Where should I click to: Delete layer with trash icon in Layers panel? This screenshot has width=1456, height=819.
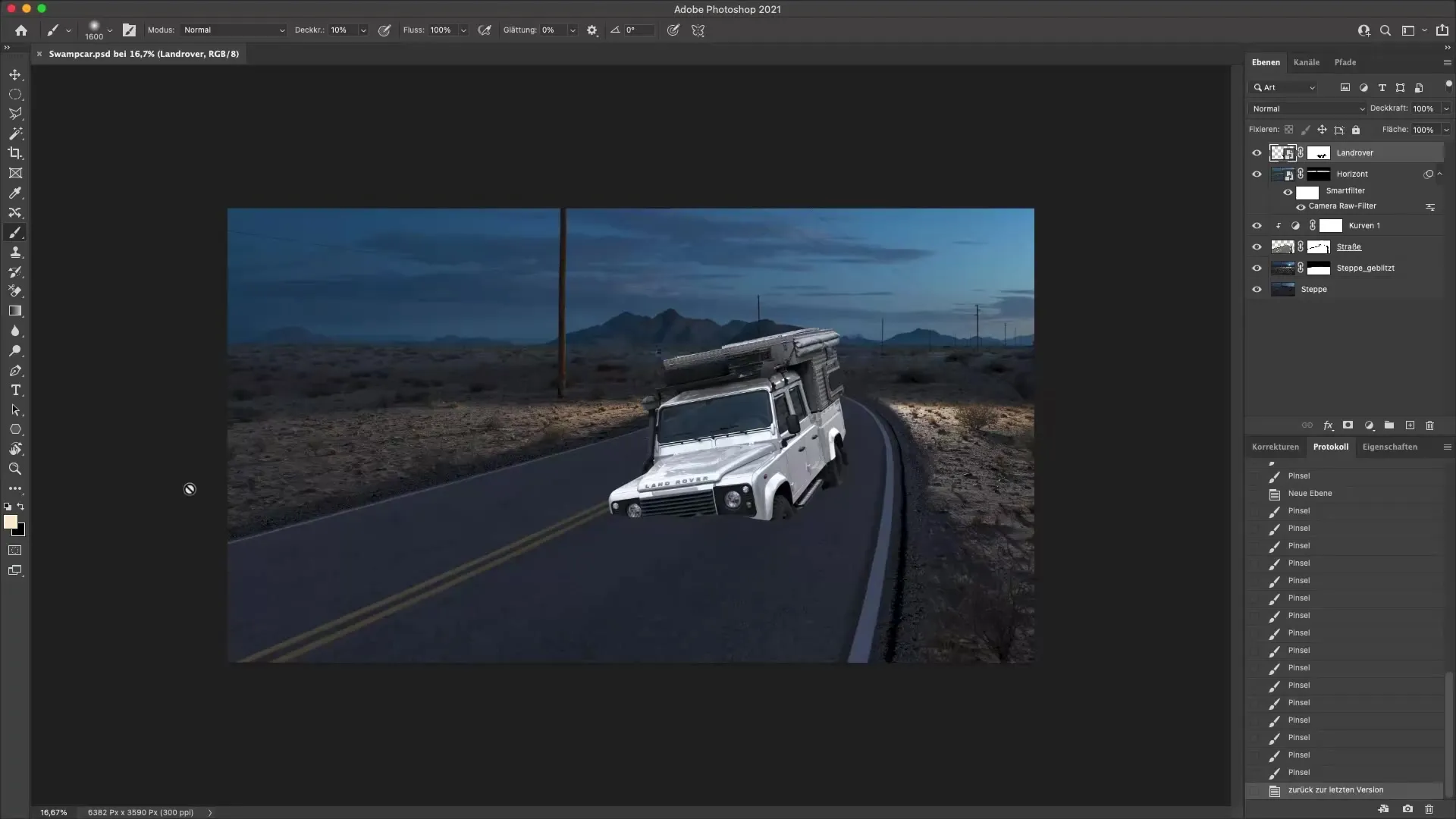point(1429,425)
